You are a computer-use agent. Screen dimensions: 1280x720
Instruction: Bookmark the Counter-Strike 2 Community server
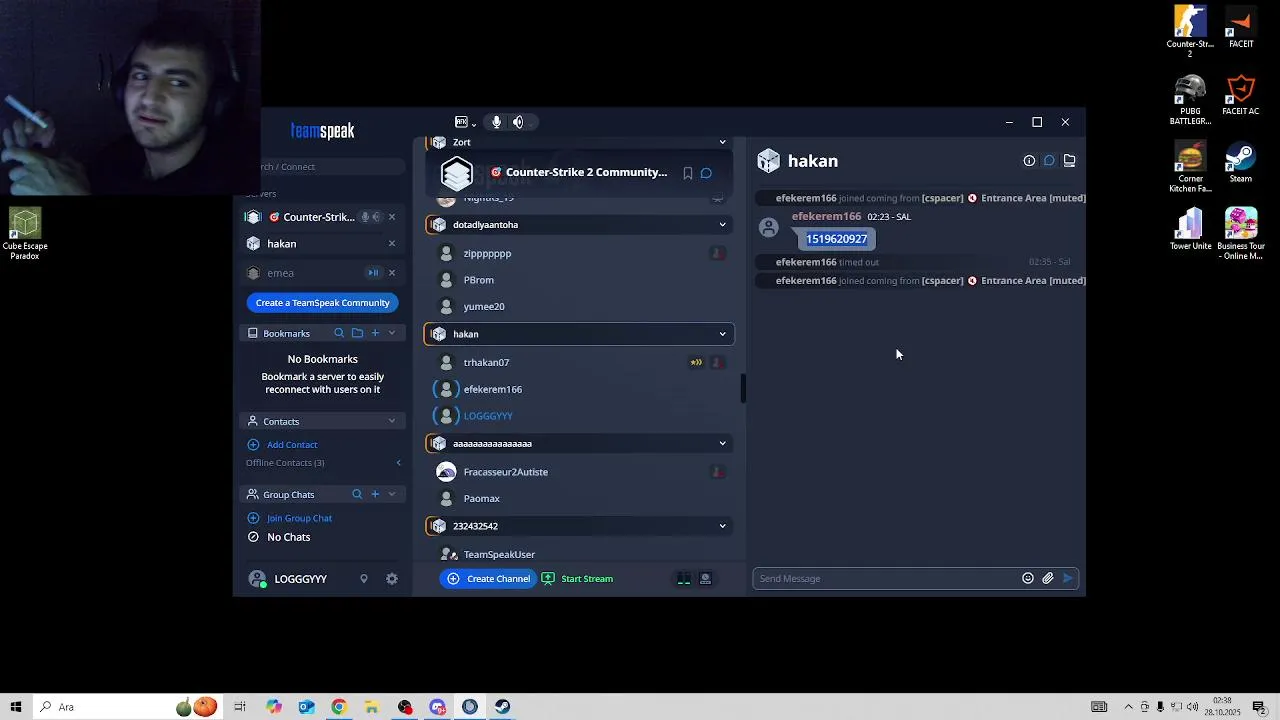tap(687, 173)
